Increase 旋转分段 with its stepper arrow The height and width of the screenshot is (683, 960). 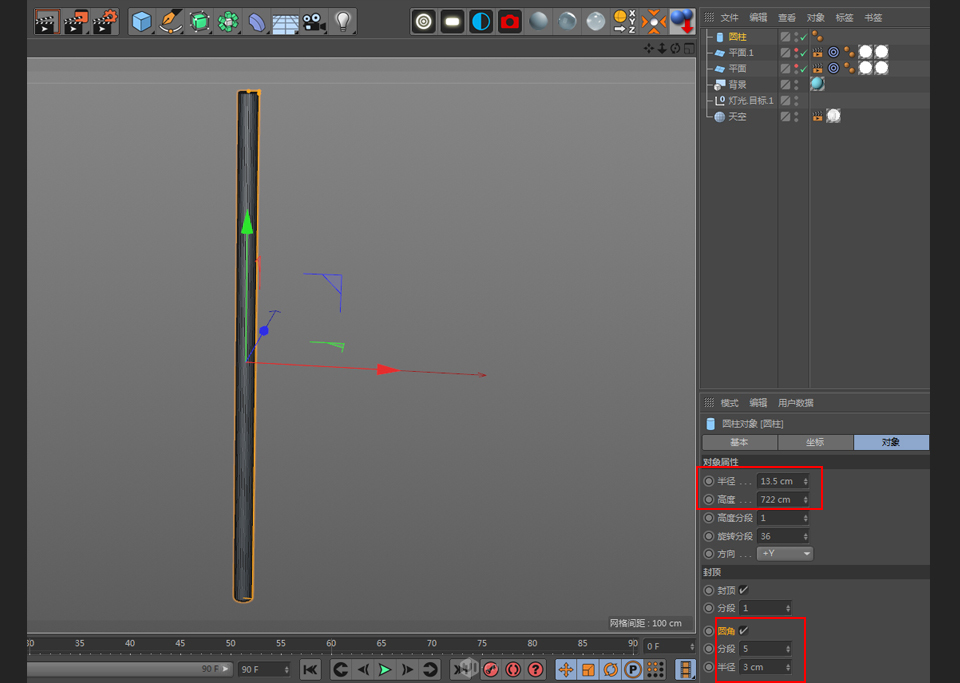pyautogui.click(x=806, y=533)
